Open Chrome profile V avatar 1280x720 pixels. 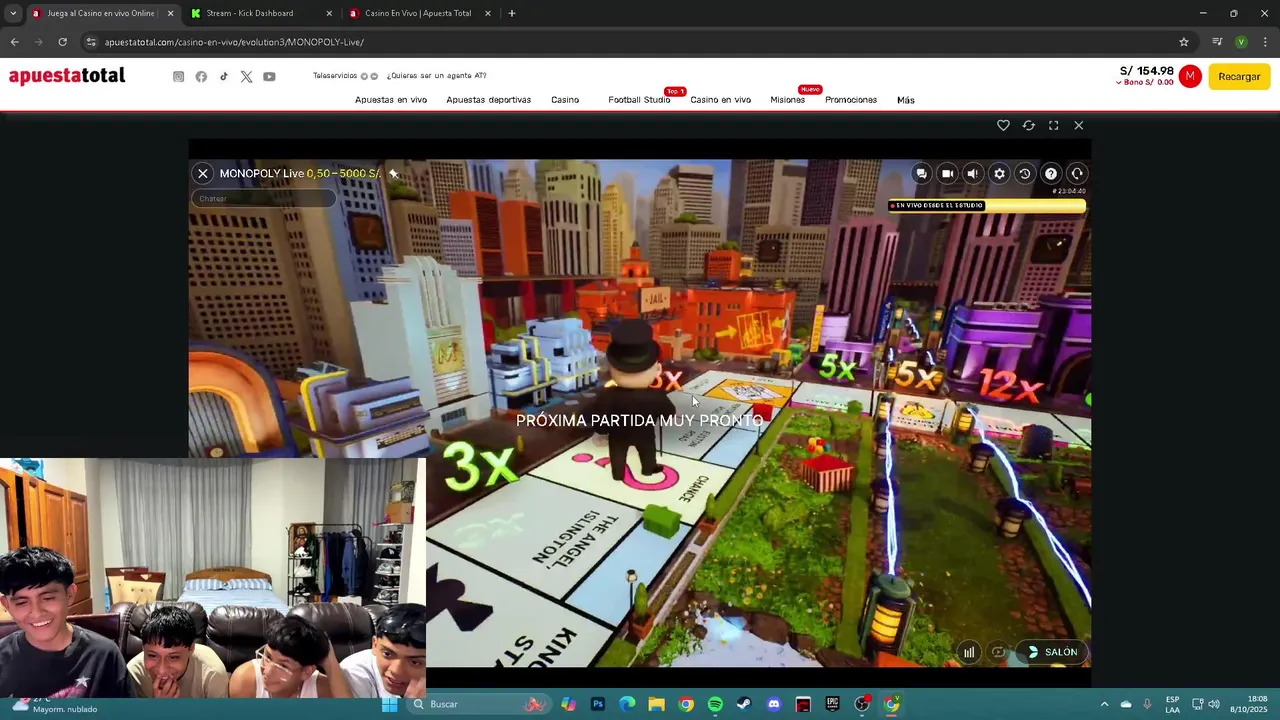pos(1241,42)
